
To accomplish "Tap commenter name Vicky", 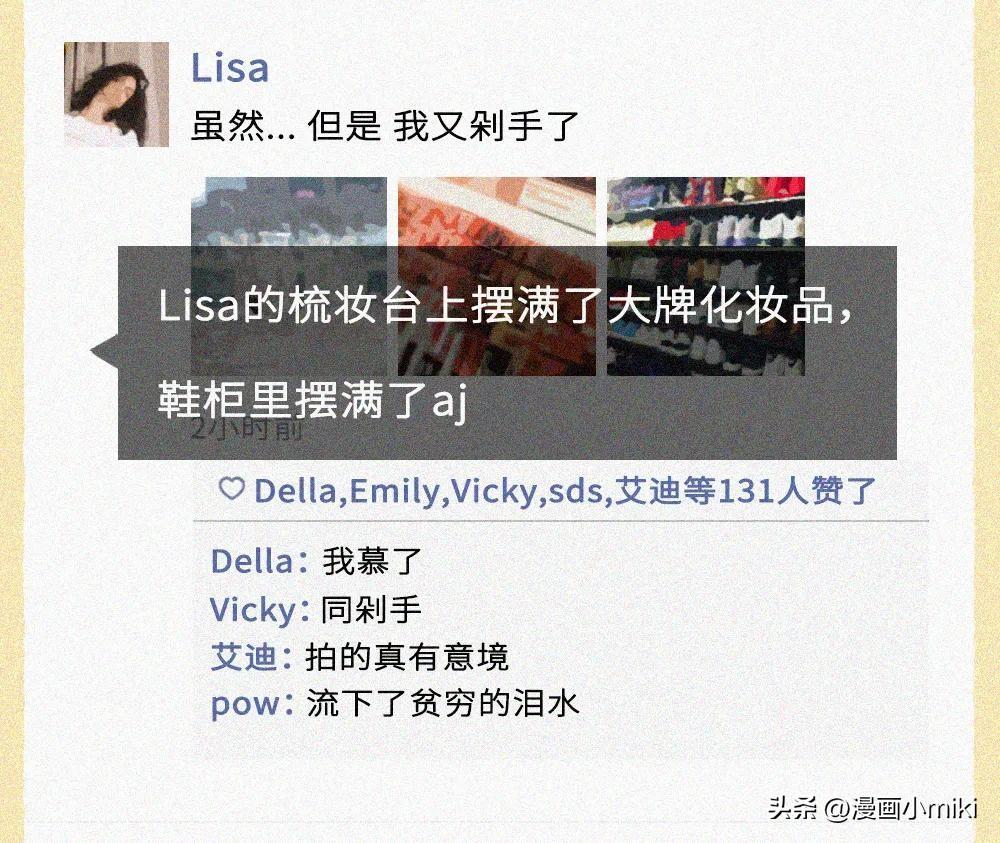I will click(253, 610).
